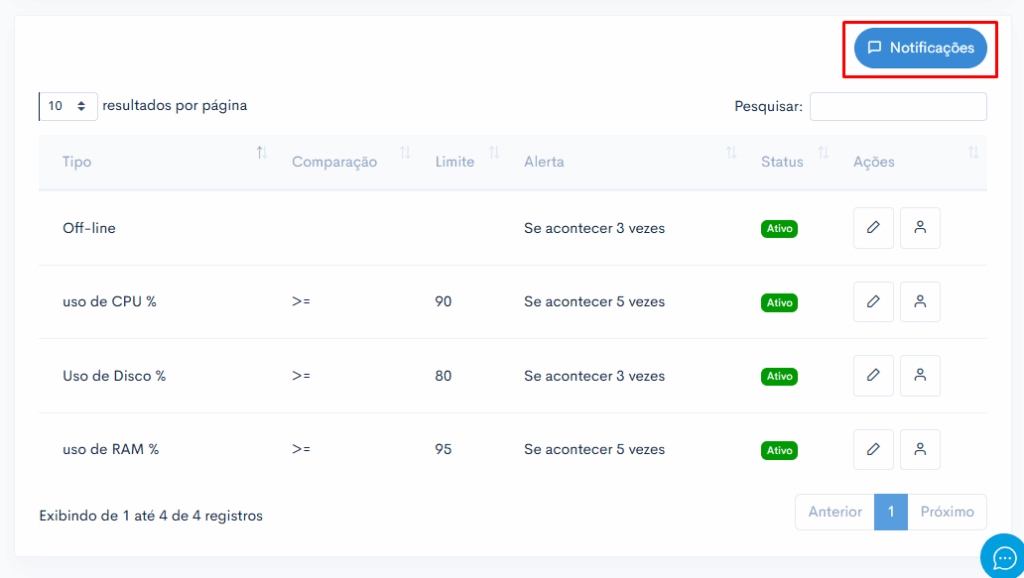Click the Notificações button
The height and width of the screenshot is (578, 1024).
point(920,48)
